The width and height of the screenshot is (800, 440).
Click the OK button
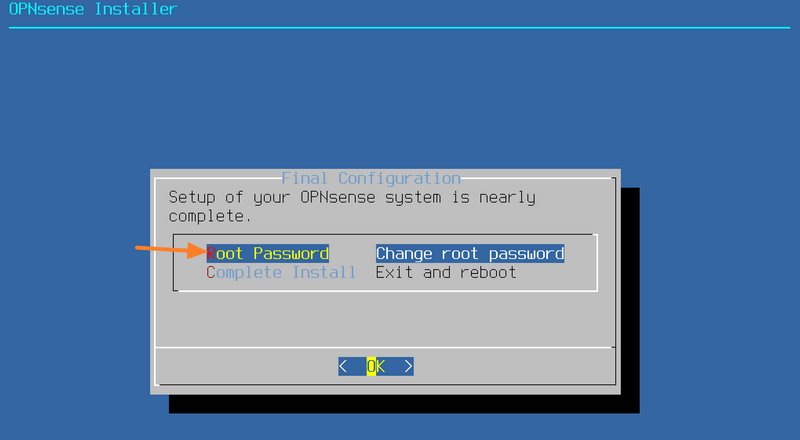point(376,366)
